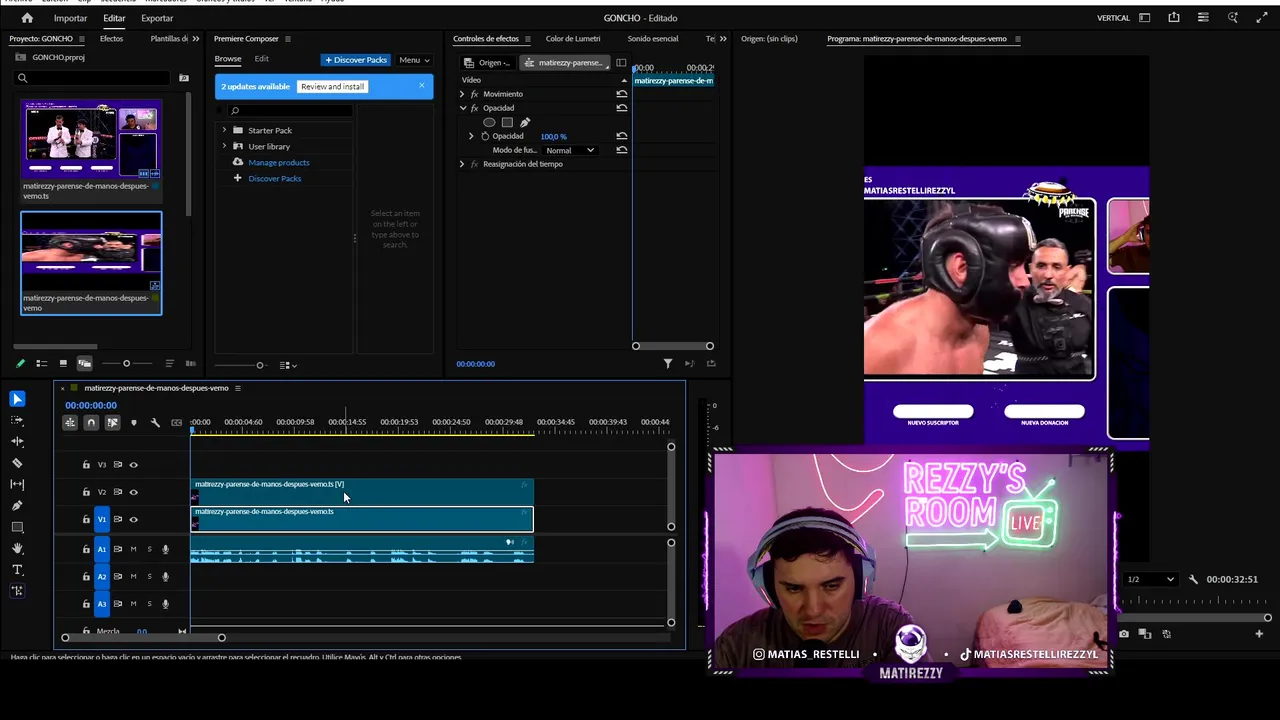The image size is (1280, 720).
Task: Toggle animation stopwatch for Opacidad
Action: pyautogui.click(x=485, y=136)
